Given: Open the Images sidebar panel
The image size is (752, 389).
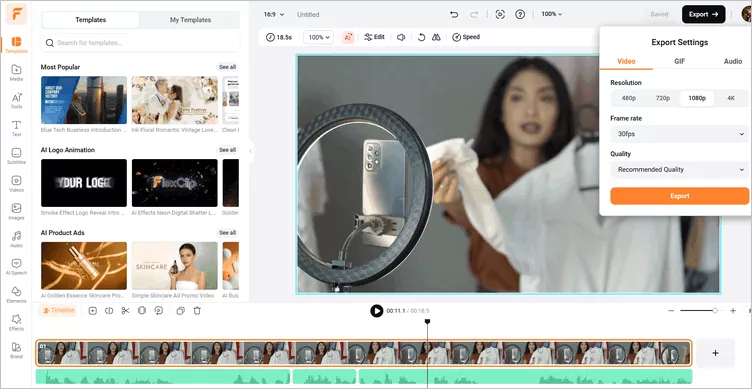Looking at the screenshot, I should click(16, 211).
